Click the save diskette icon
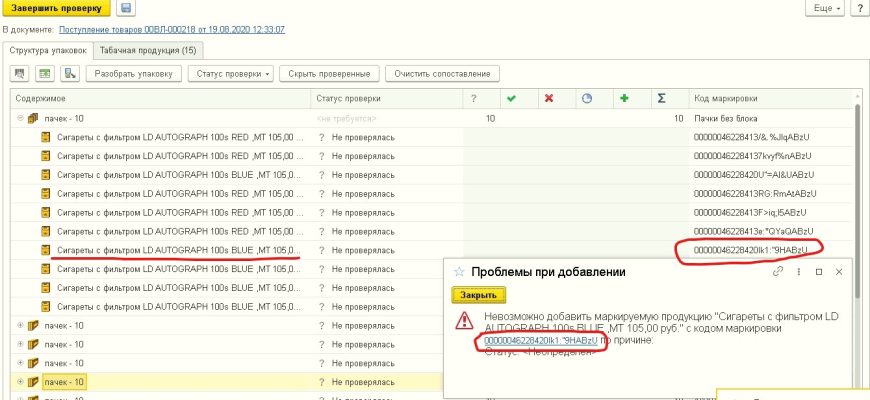Screen dimensions: 870x400 [x=126, y=9]
